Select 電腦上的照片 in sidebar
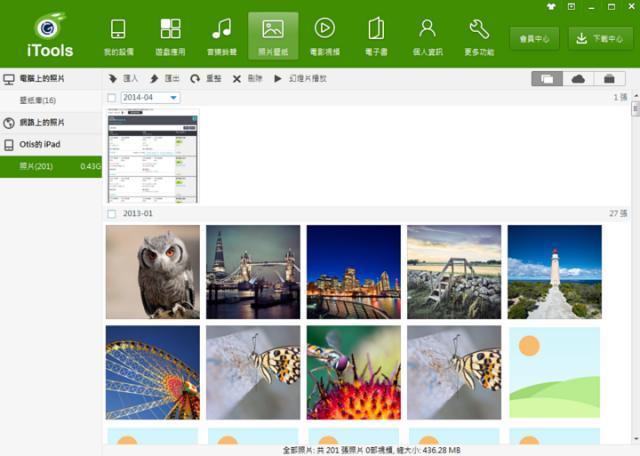This screenshot has width=640, height=456. (51, 78)
